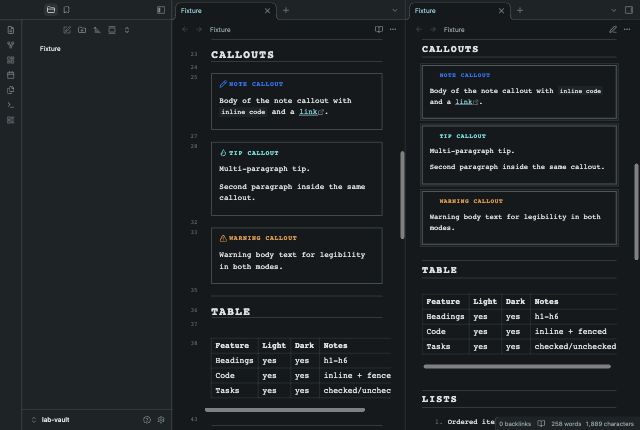Click right pane vertical scrollbar
The width and height of the screenshot is (640, 430).
pos(636,211)
